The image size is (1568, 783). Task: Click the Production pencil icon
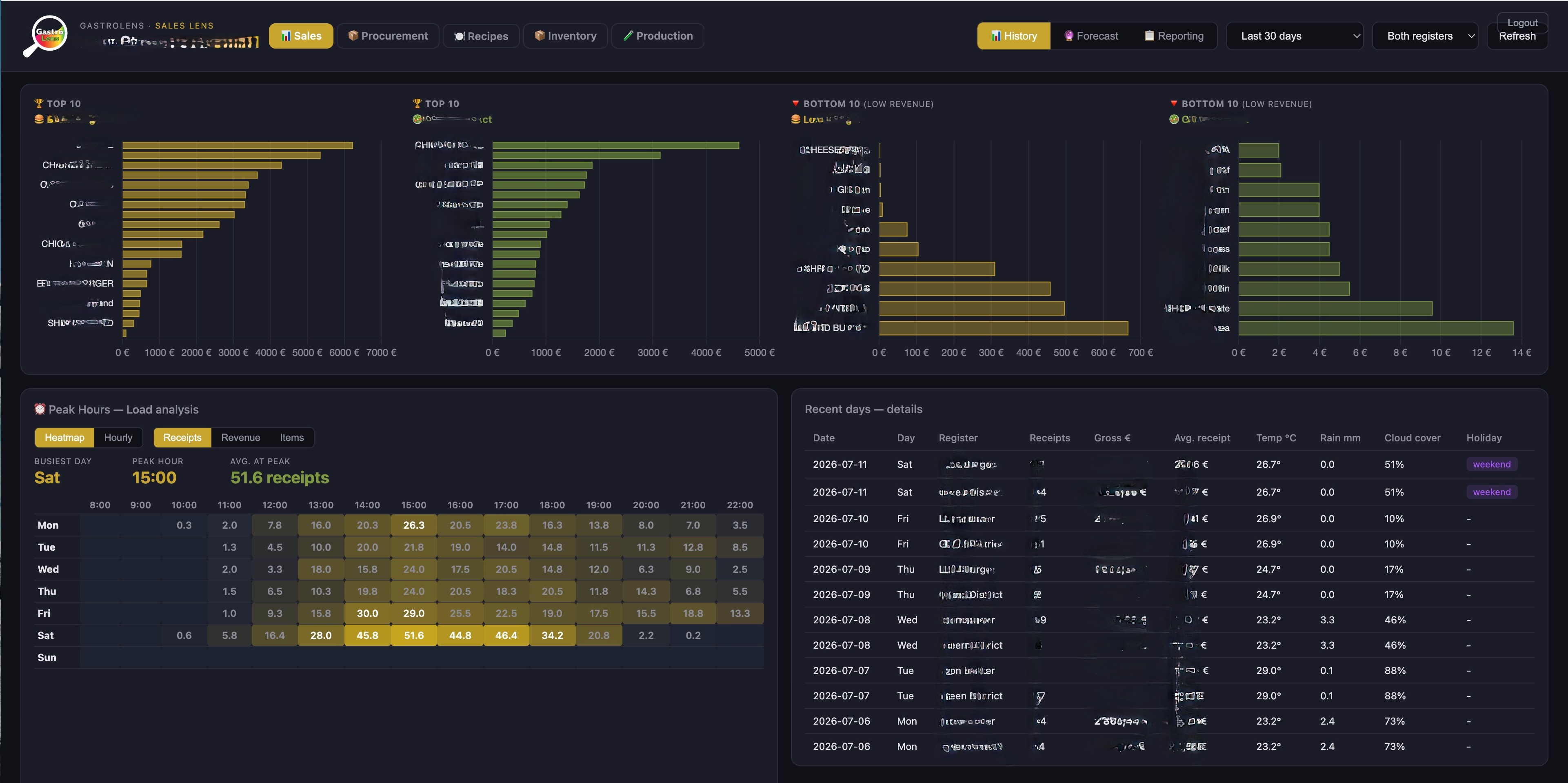(628, 36)
